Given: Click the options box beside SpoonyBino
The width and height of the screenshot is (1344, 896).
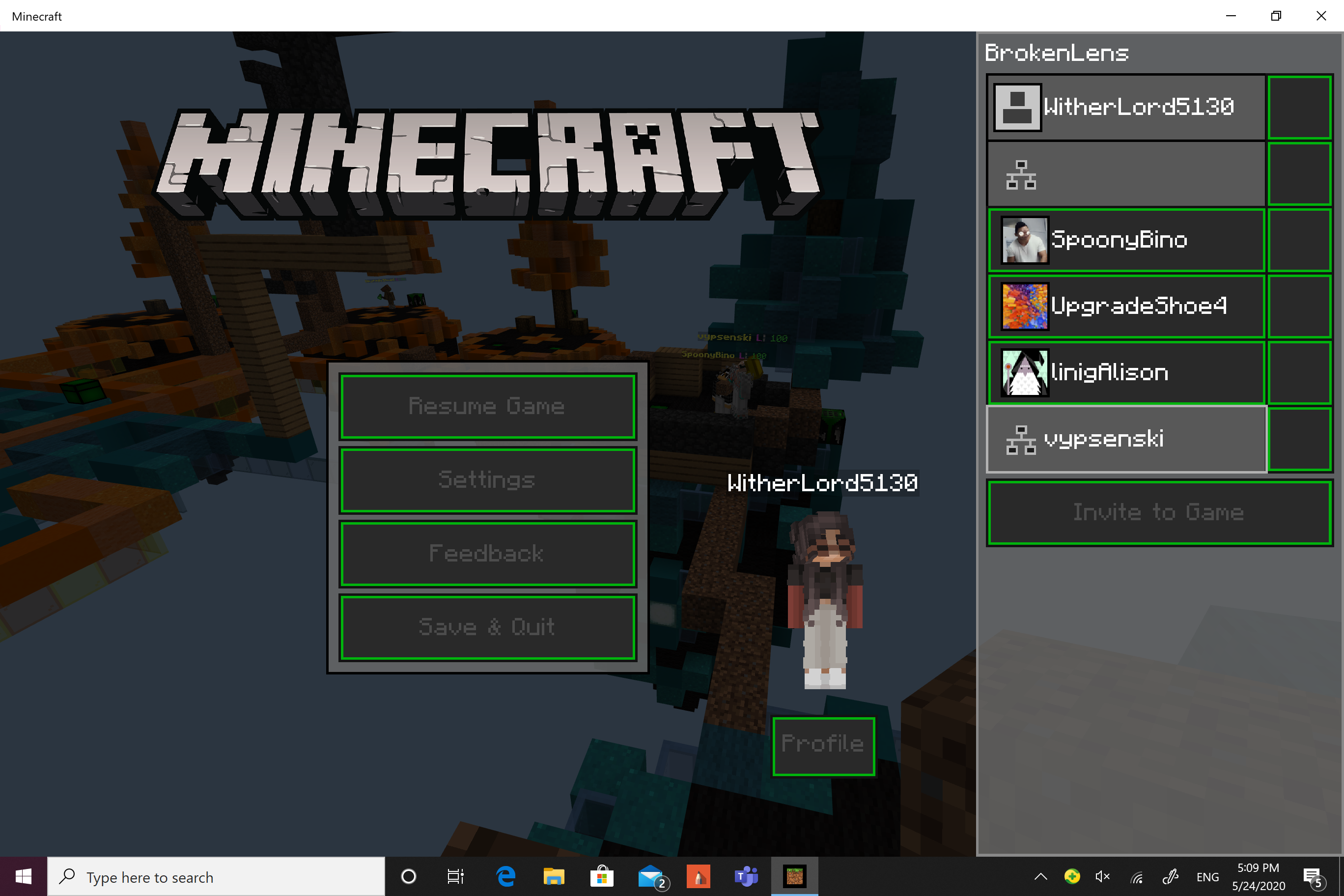Looking at the screenshot, I should (x=1300, y=240).
